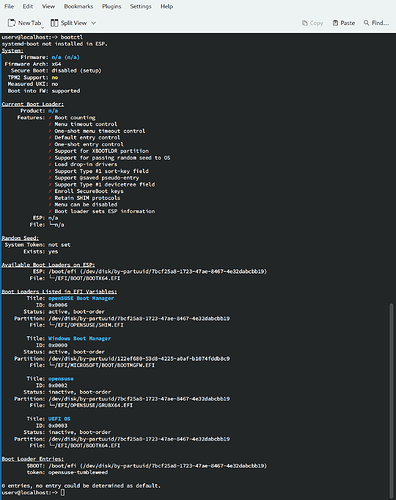Click 'Available Boot Loaders on ESP:' heading
396x500 pixels.
[48, 265]
